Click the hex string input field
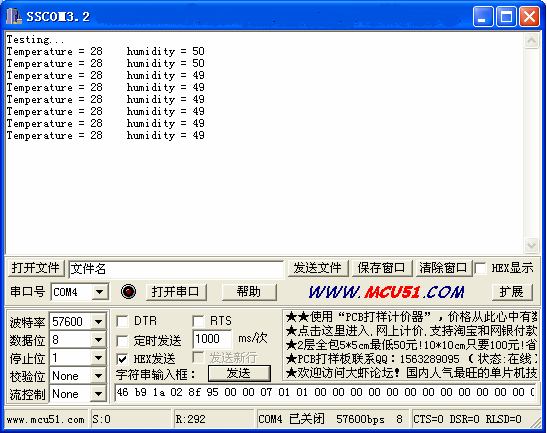The width and height of the screenshot is (547, 433). pos(325,393)
